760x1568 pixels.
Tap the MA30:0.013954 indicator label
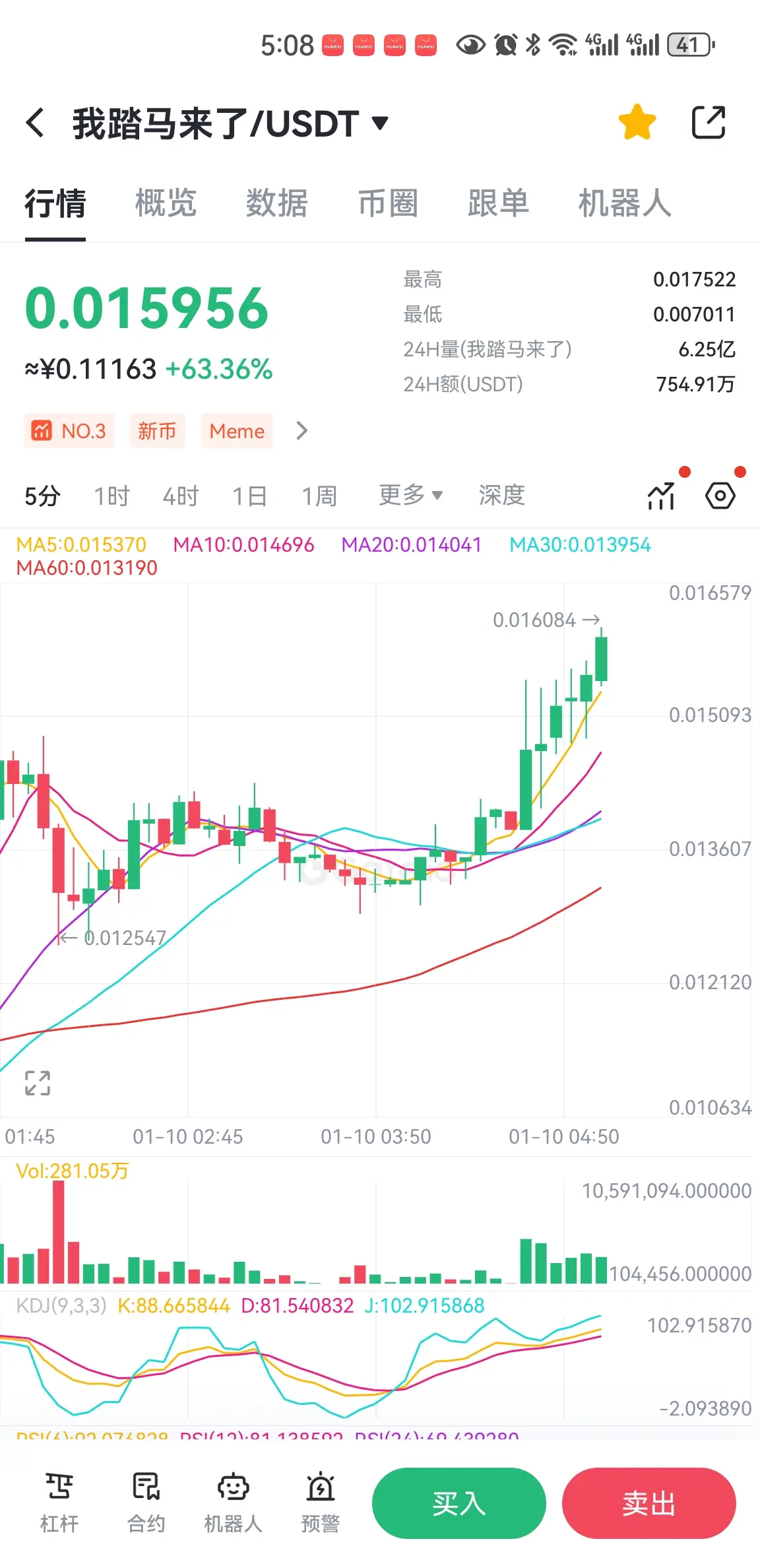[581, 545]
